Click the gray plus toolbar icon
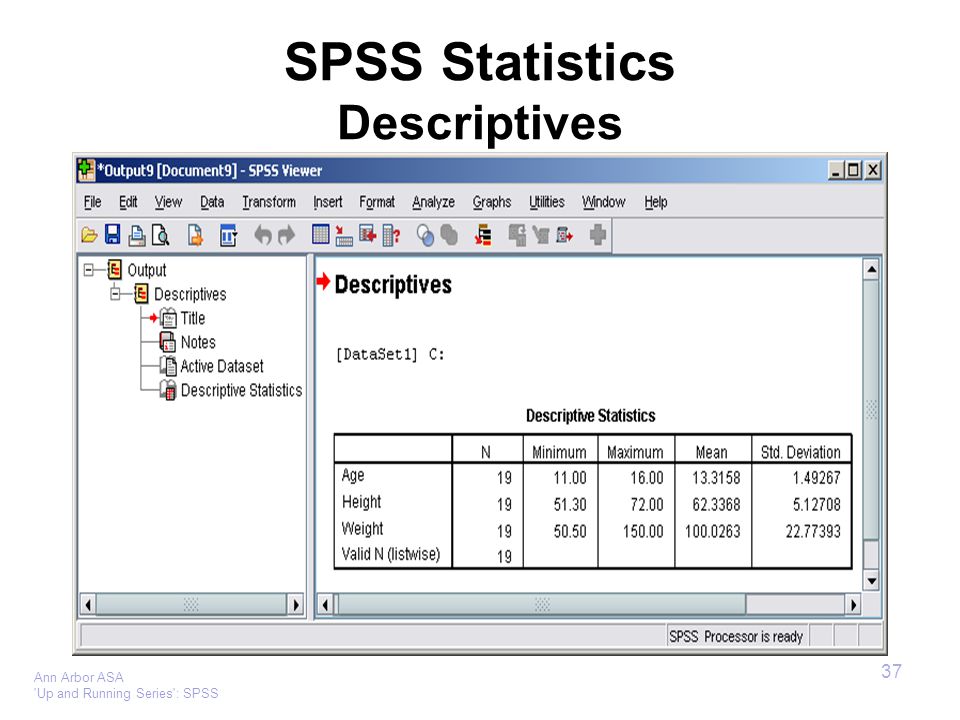 [598, 234]
